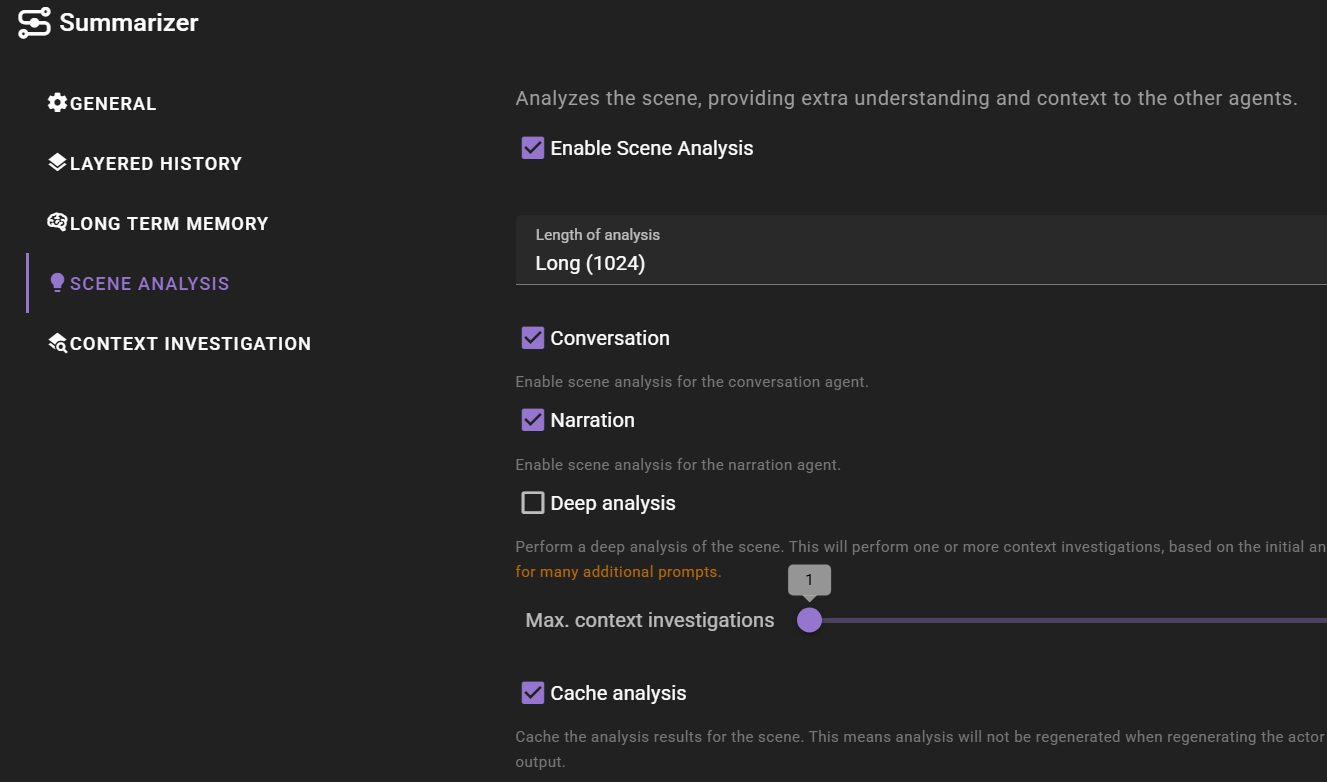Click the lightbulb icon beside Scene Analysis
Viewport: 1327px width, 782px height.
tap(57, 283)
